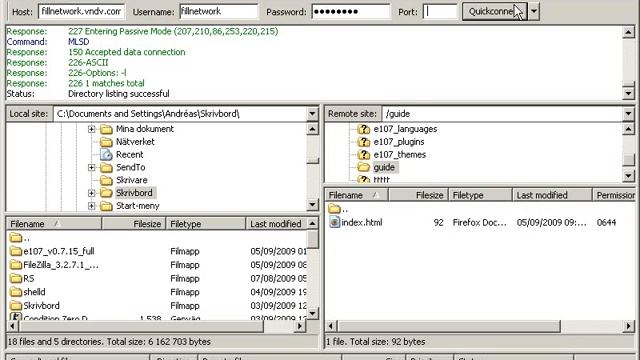Expand the Skrivbord tree node
Viewport: 640px width, 360px height.
click(x=91, y=193)
